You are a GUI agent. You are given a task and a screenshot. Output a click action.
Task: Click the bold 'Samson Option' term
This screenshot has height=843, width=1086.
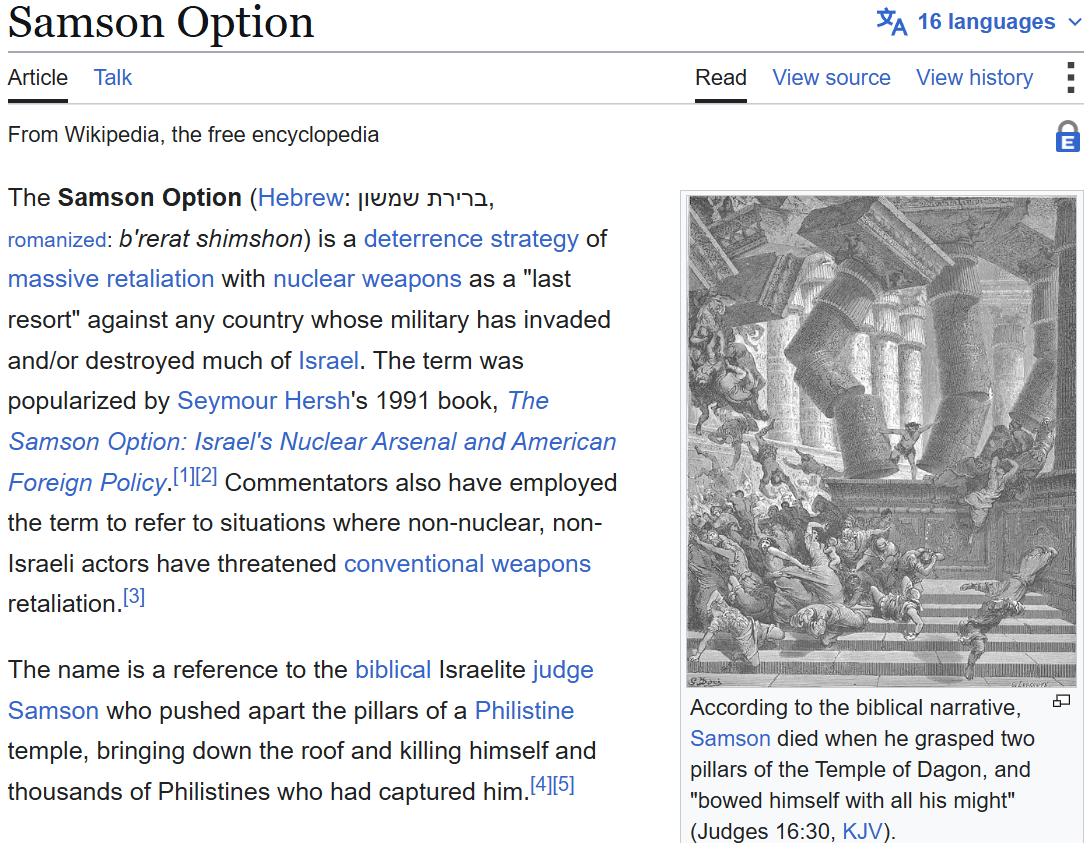click(150, 198)
